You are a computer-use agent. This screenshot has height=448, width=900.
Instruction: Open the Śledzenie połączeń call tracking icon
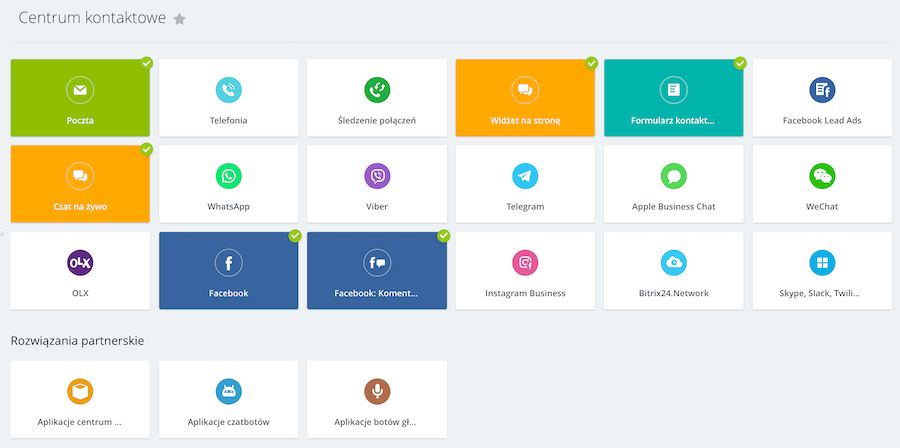point(377,90)
